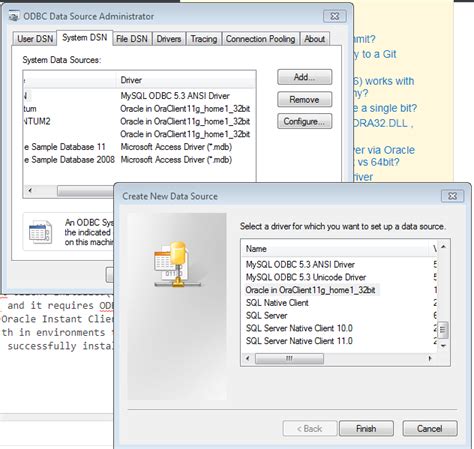
Task: Click the Configure... button
Action: pyautogui.click(x=304, y=121)
